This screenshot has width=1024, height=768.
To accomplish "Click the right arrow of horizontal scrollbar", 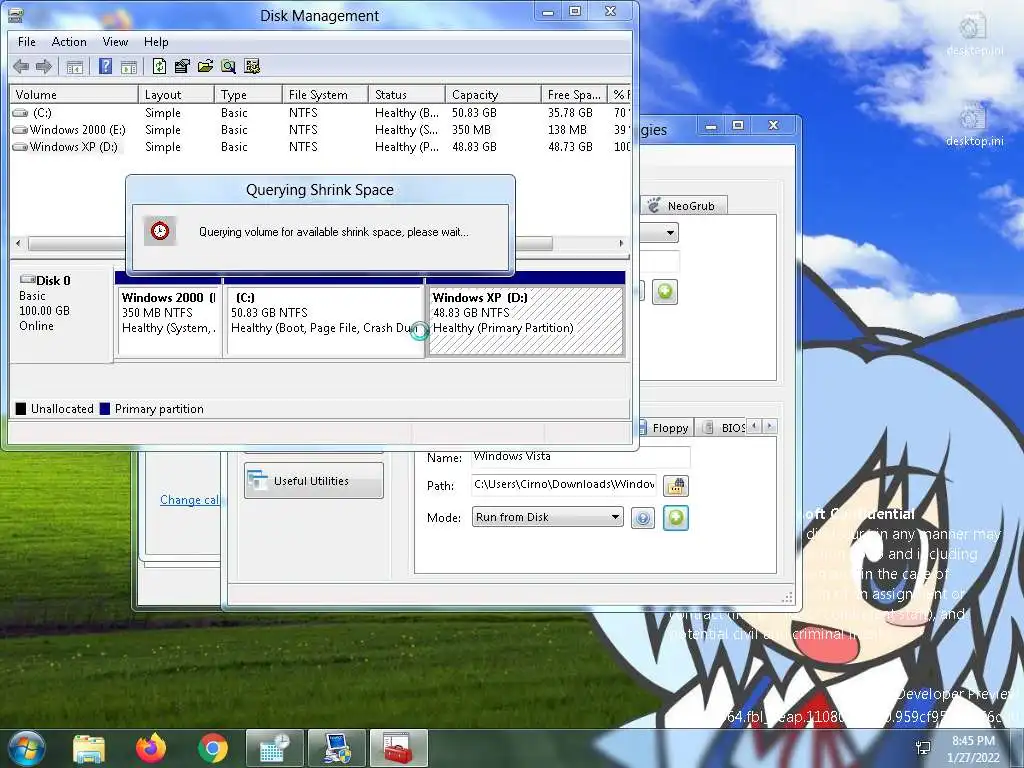I will coord(621,244).
